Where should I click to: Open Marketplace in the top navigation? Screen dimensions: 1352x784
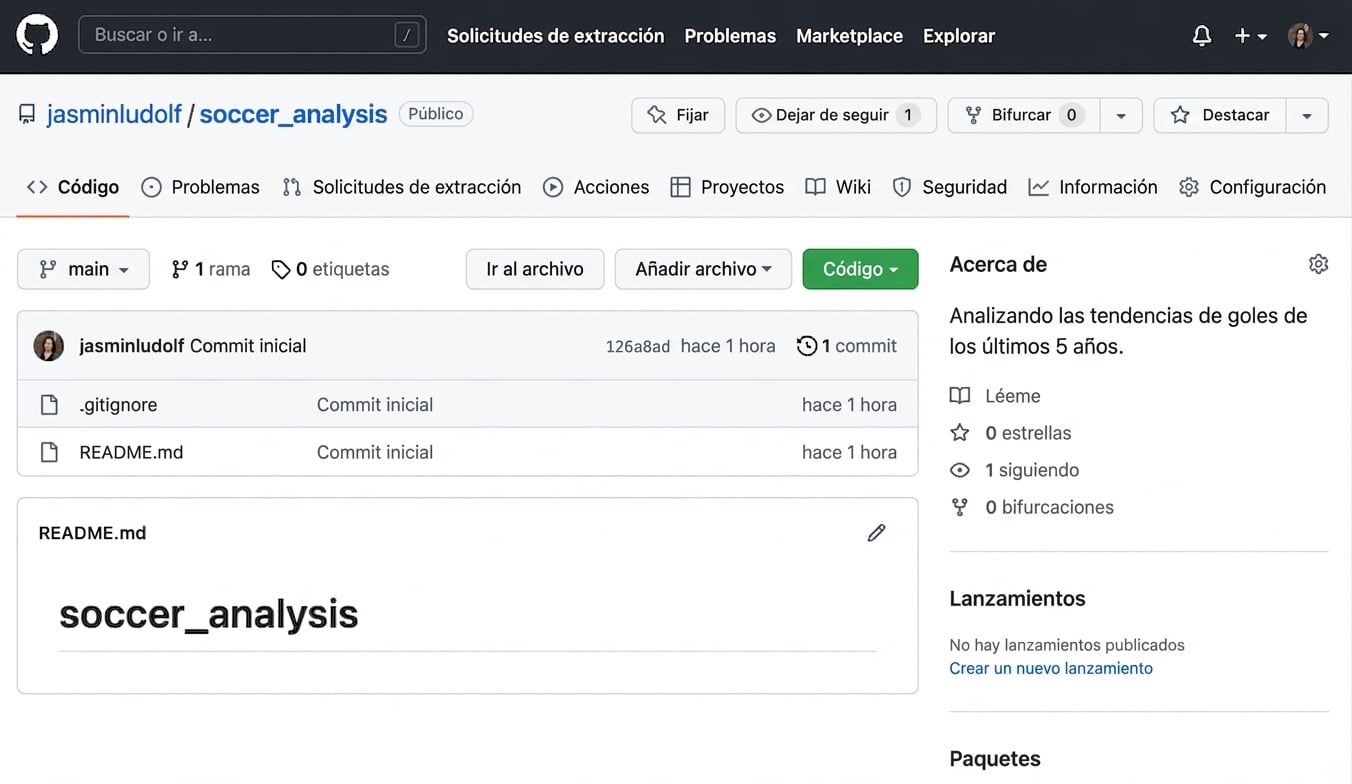[849, 36]
